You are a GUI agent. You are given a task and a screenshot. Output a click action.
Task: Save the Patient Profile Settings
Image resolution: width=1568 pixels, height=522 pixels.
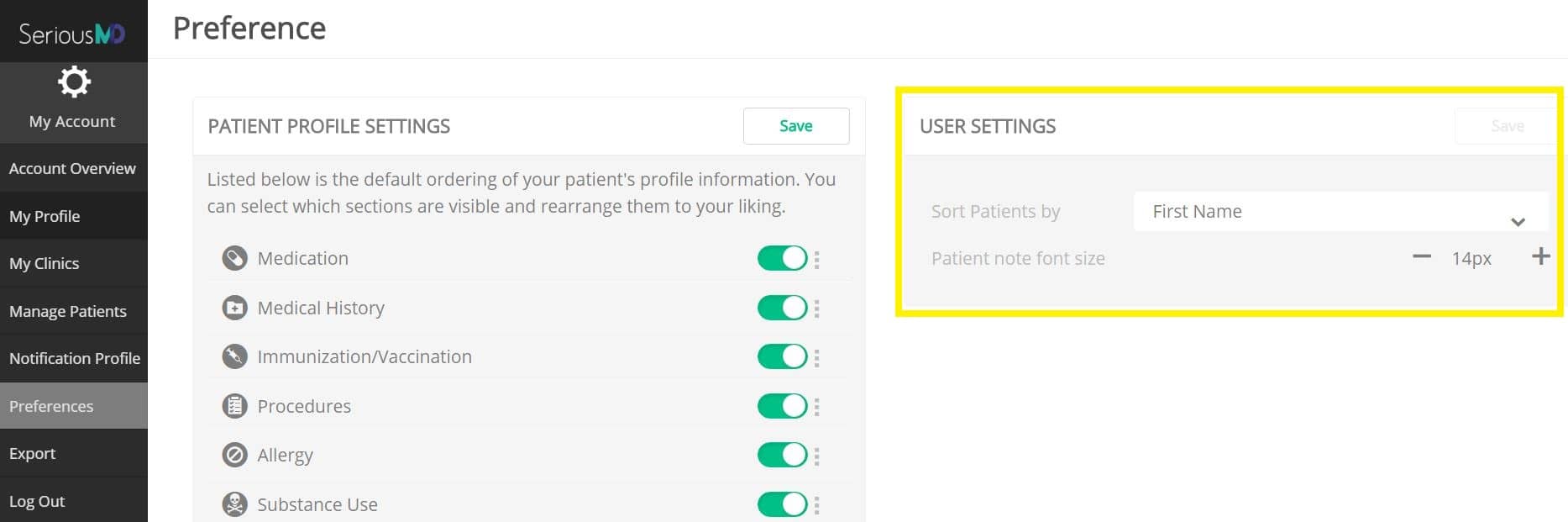(796, 126)
